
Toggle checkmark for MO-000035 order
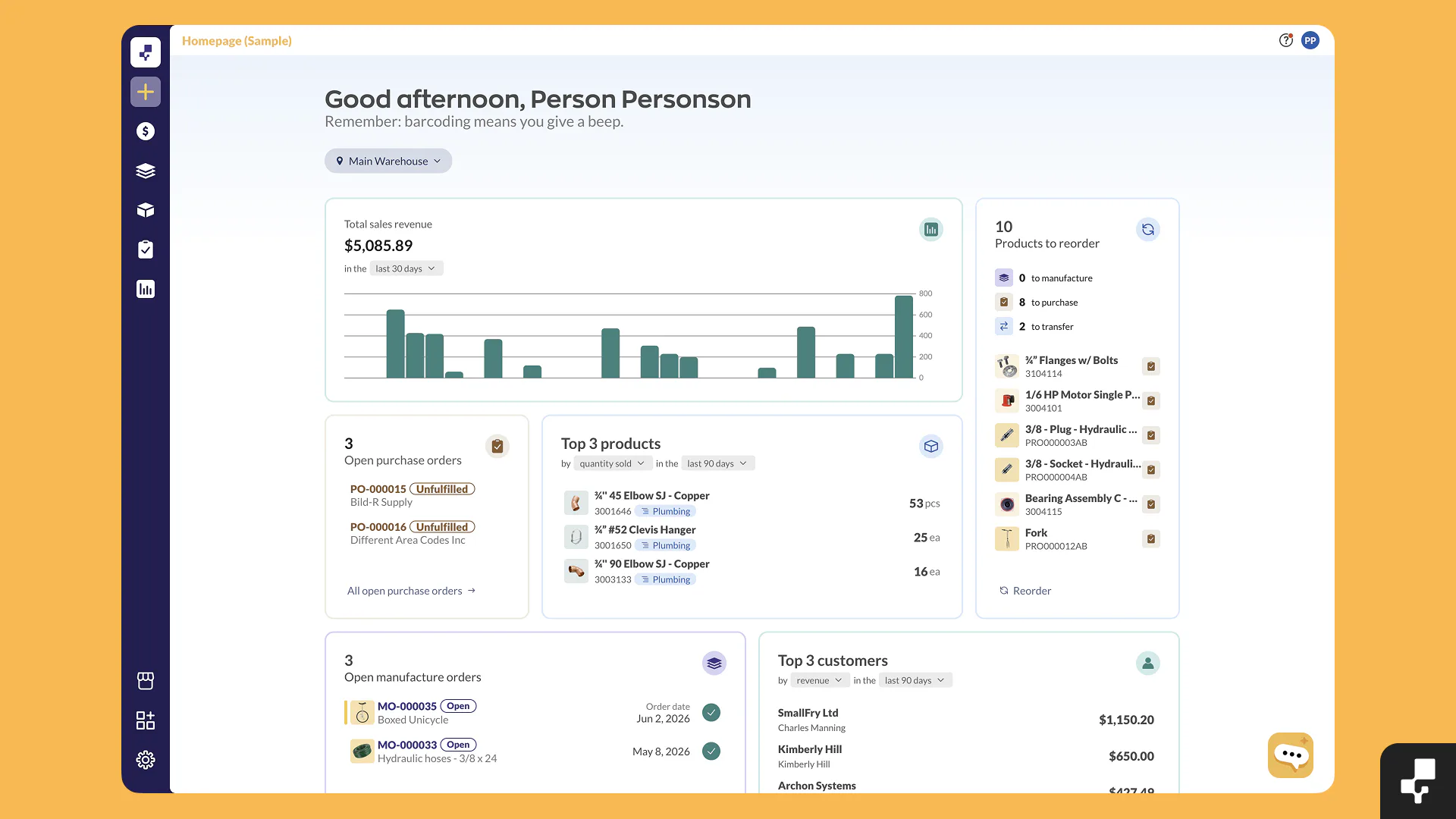pos(711,712)
